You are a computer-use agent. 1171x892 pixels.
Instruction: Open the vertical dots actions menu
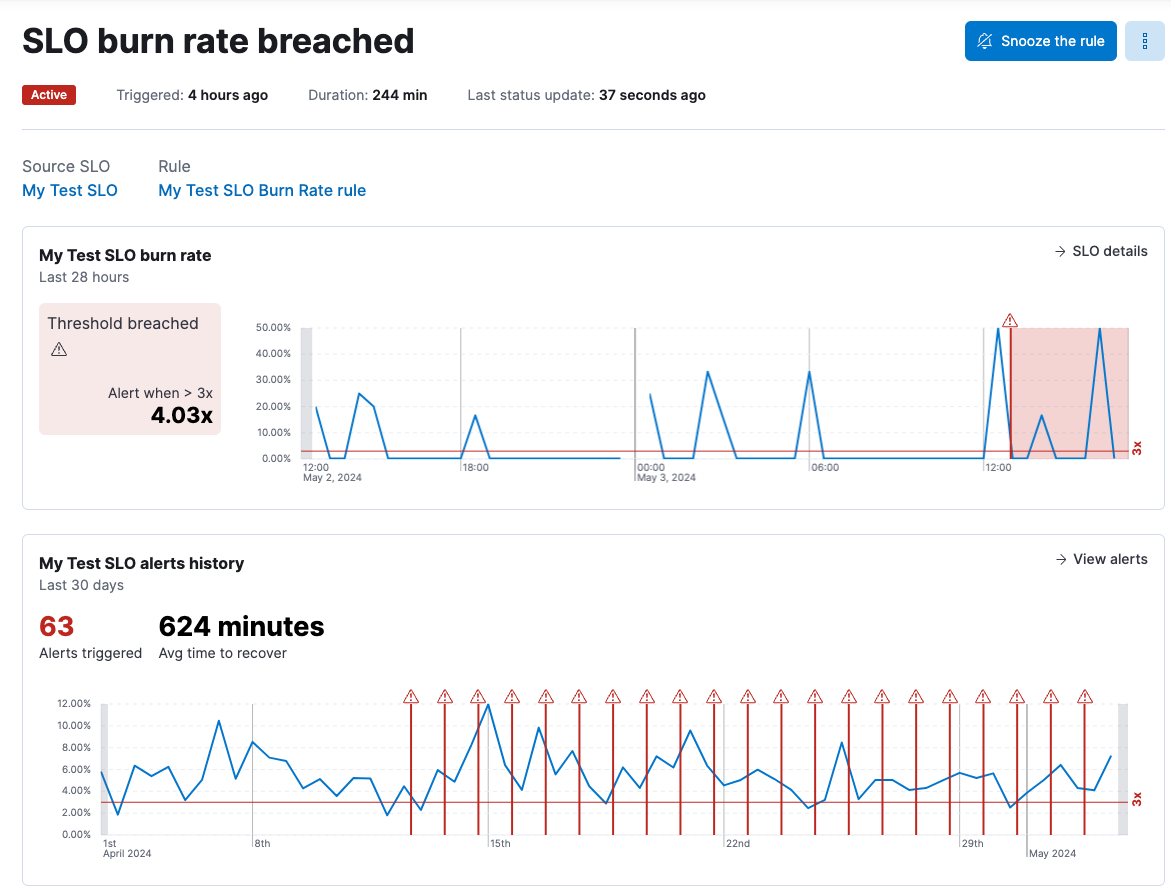click(1145, 41)
